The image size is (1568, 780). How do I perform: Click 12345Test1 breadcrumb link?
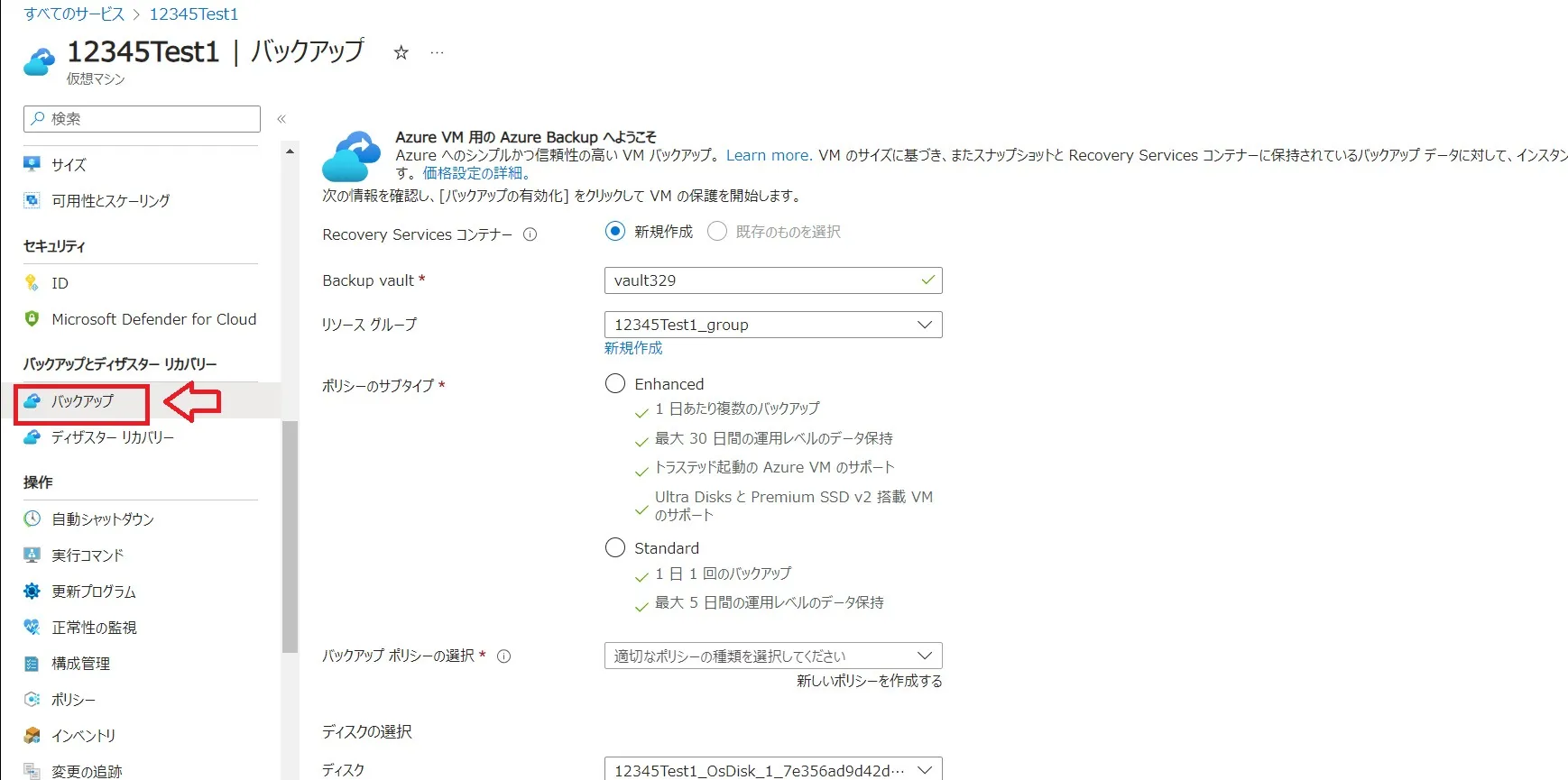pos(194,14)
